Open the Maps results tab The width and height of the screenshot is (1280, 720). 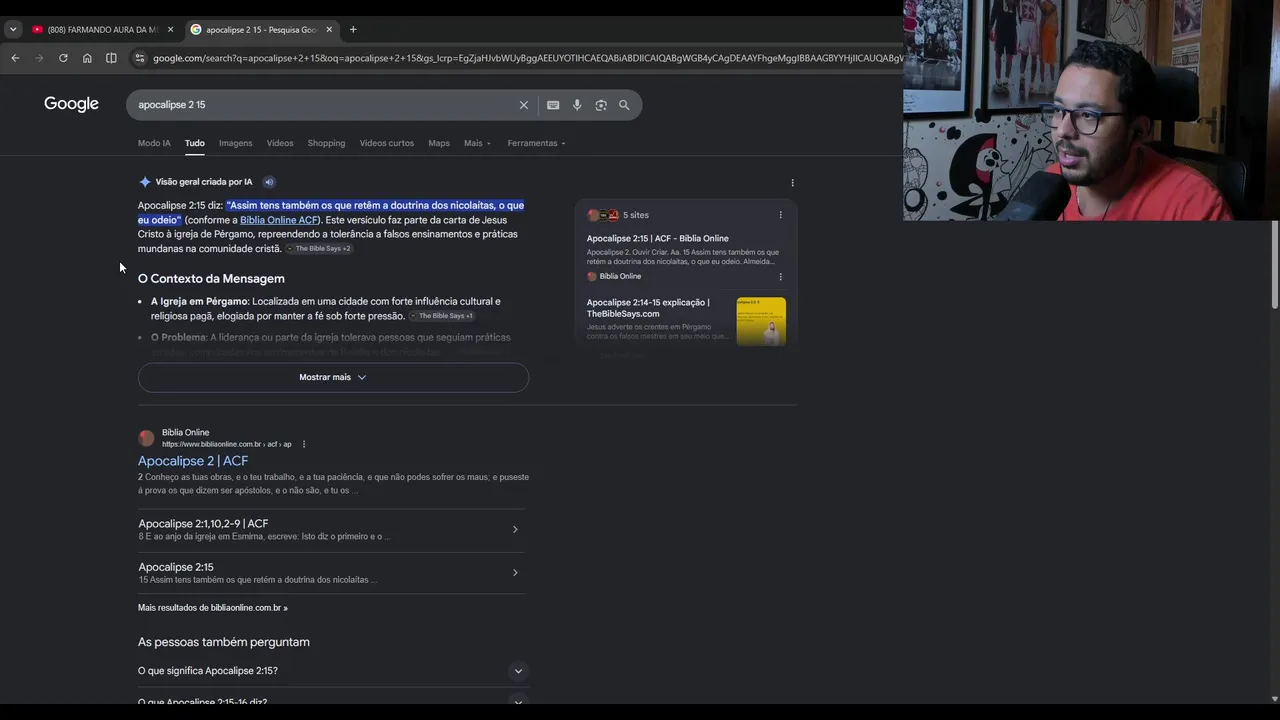[439, 143]
